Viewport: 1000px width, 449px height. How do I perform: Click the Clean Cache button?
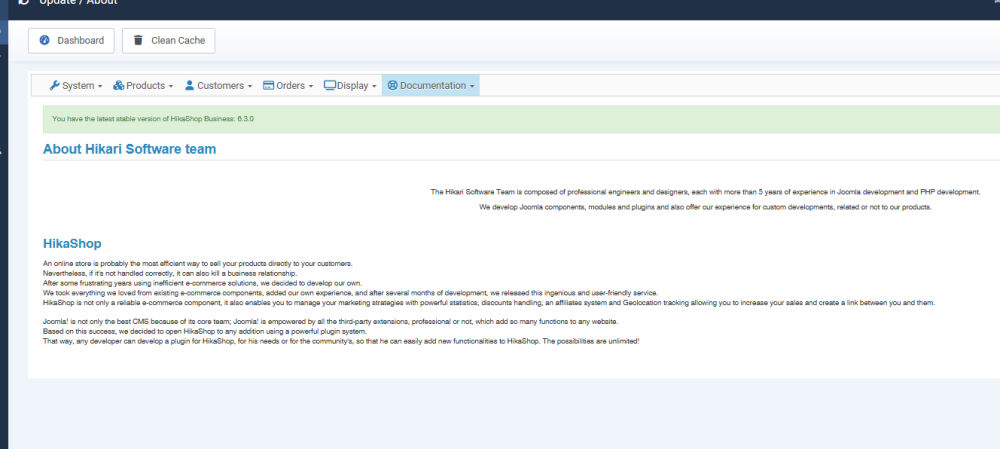pyautogui.click(x=168, y=41)
